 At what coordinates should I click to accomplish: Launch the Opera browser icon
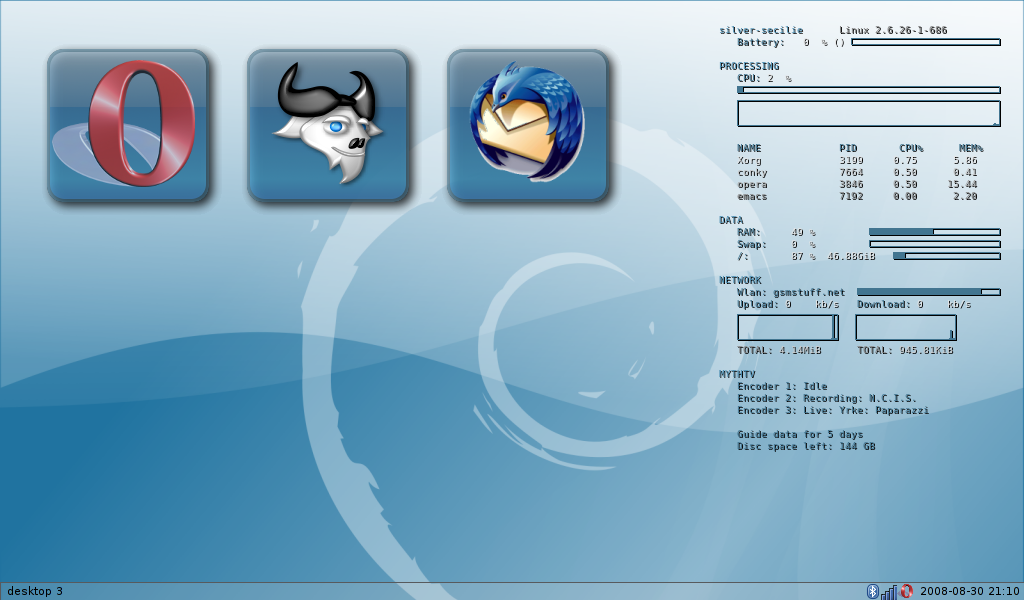pos(128,125)
